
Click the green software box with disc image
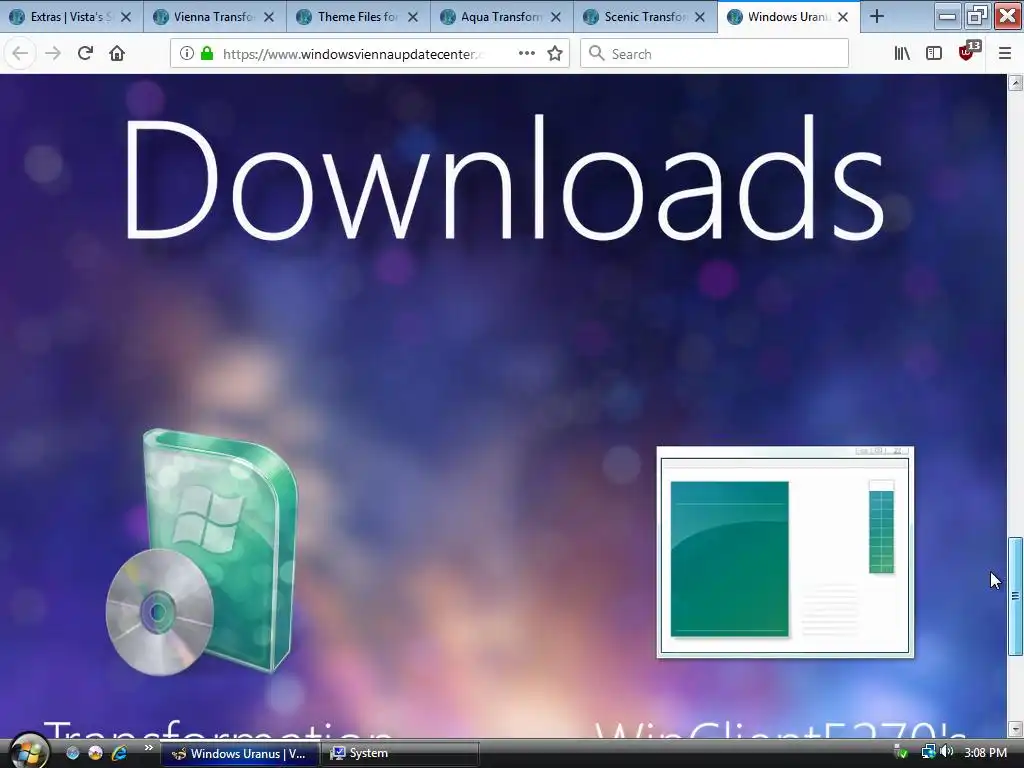(201, 552)
